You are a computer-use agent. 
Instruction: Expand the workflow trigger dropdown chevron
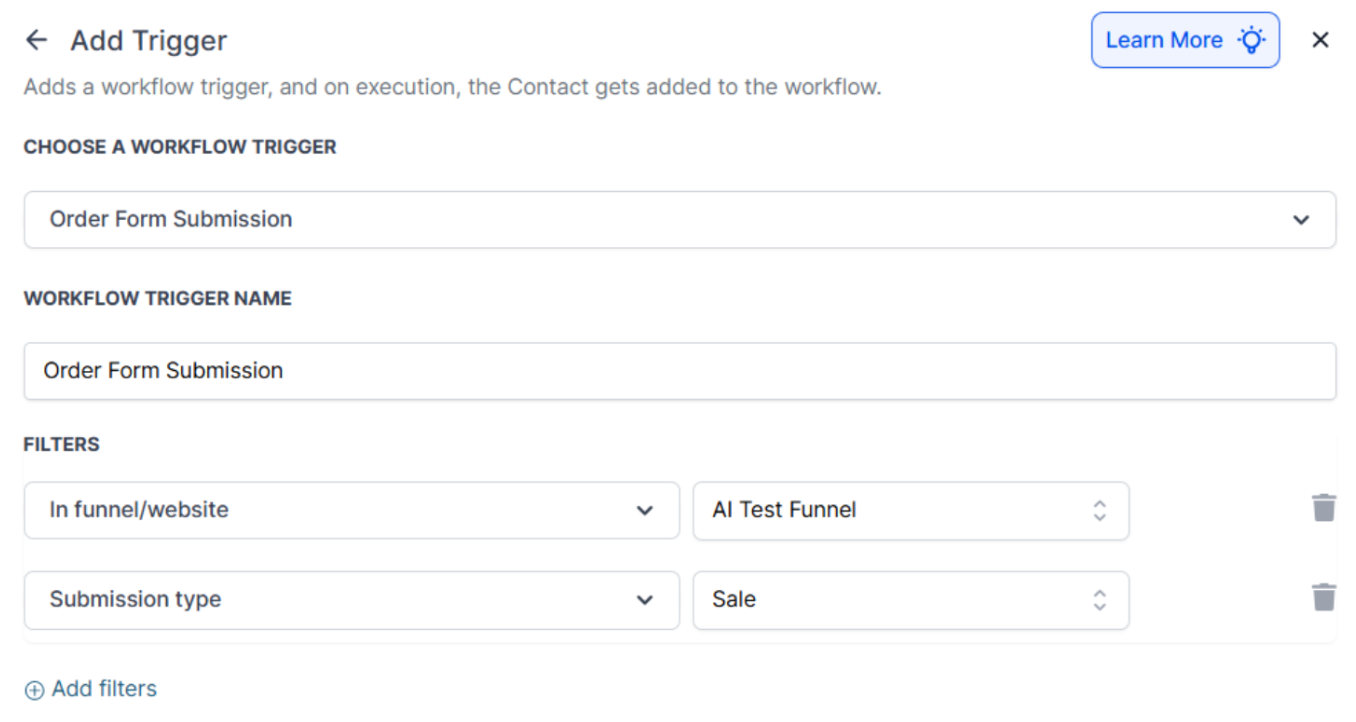[x=1301, y=220]
